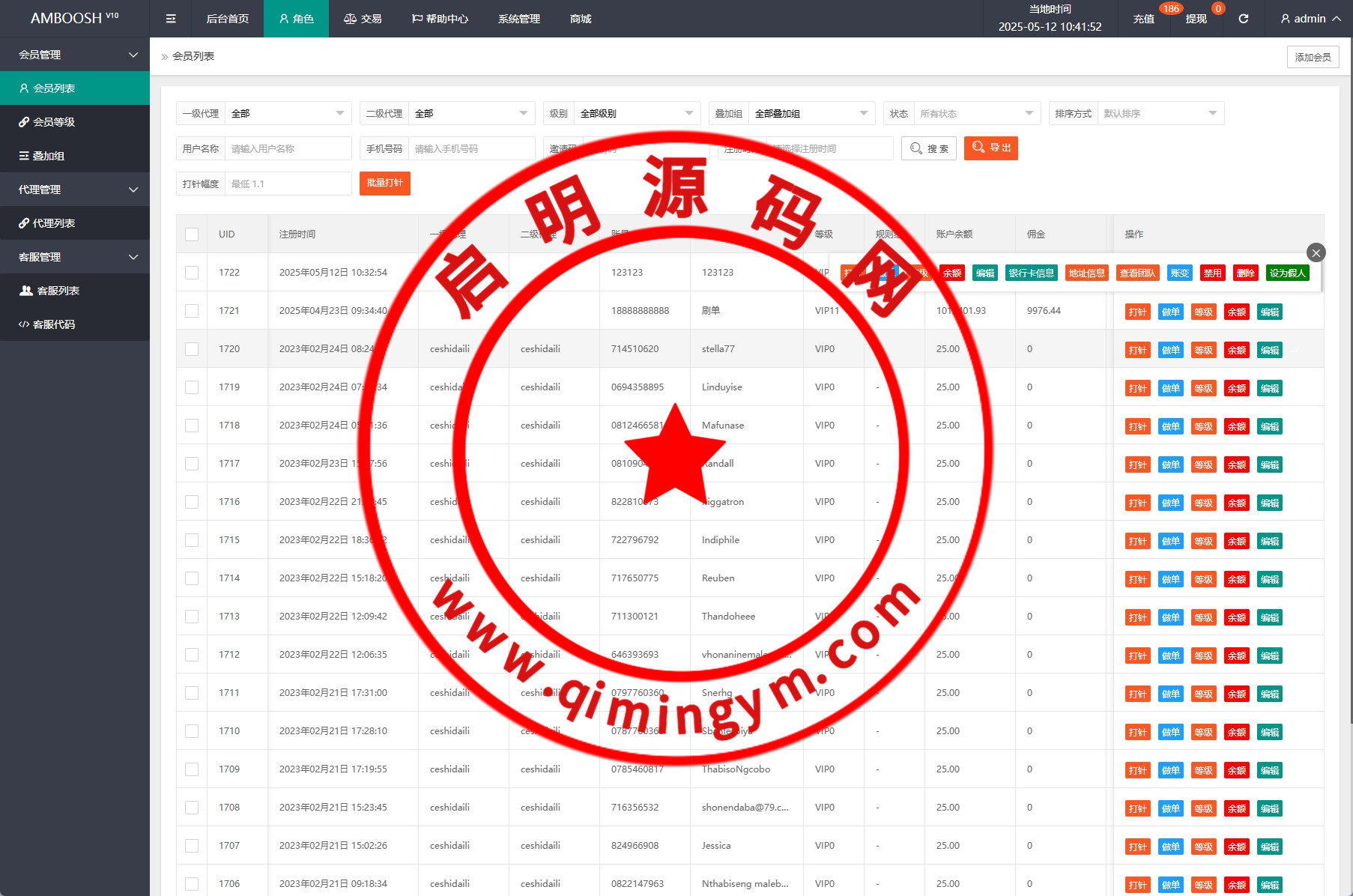Click the 用户名称 input field
The image size is (1353, 896).
[288, 149]
